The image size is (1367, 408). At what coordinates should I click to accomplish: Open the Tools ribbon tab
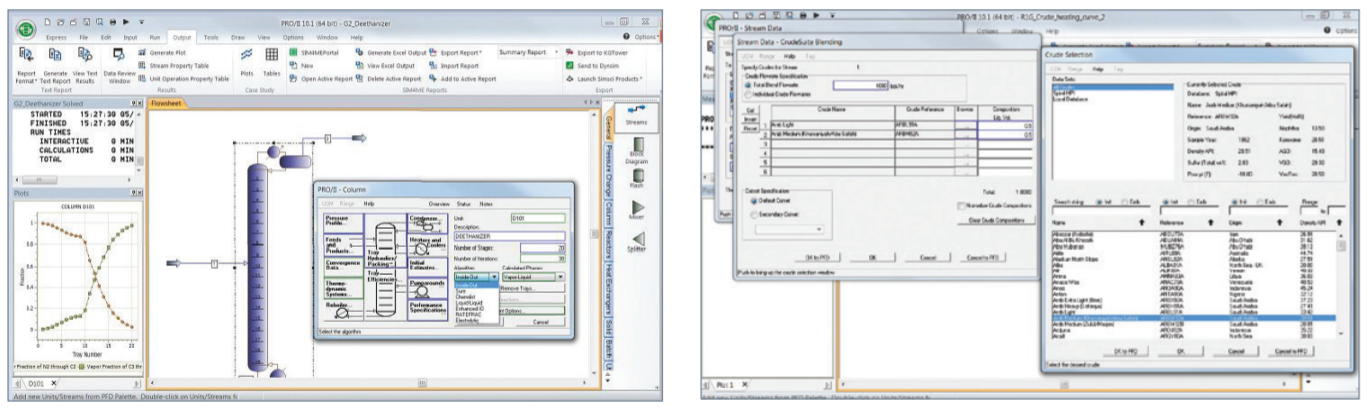[x=211, y=36]
